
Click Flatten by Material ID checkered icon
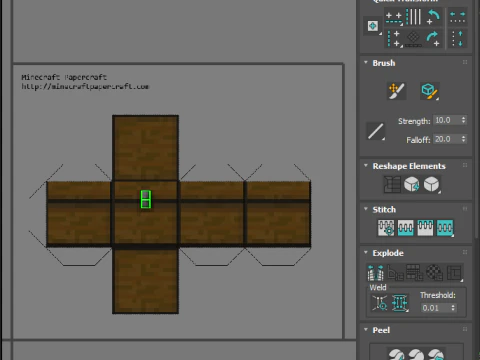pos(434,273)
